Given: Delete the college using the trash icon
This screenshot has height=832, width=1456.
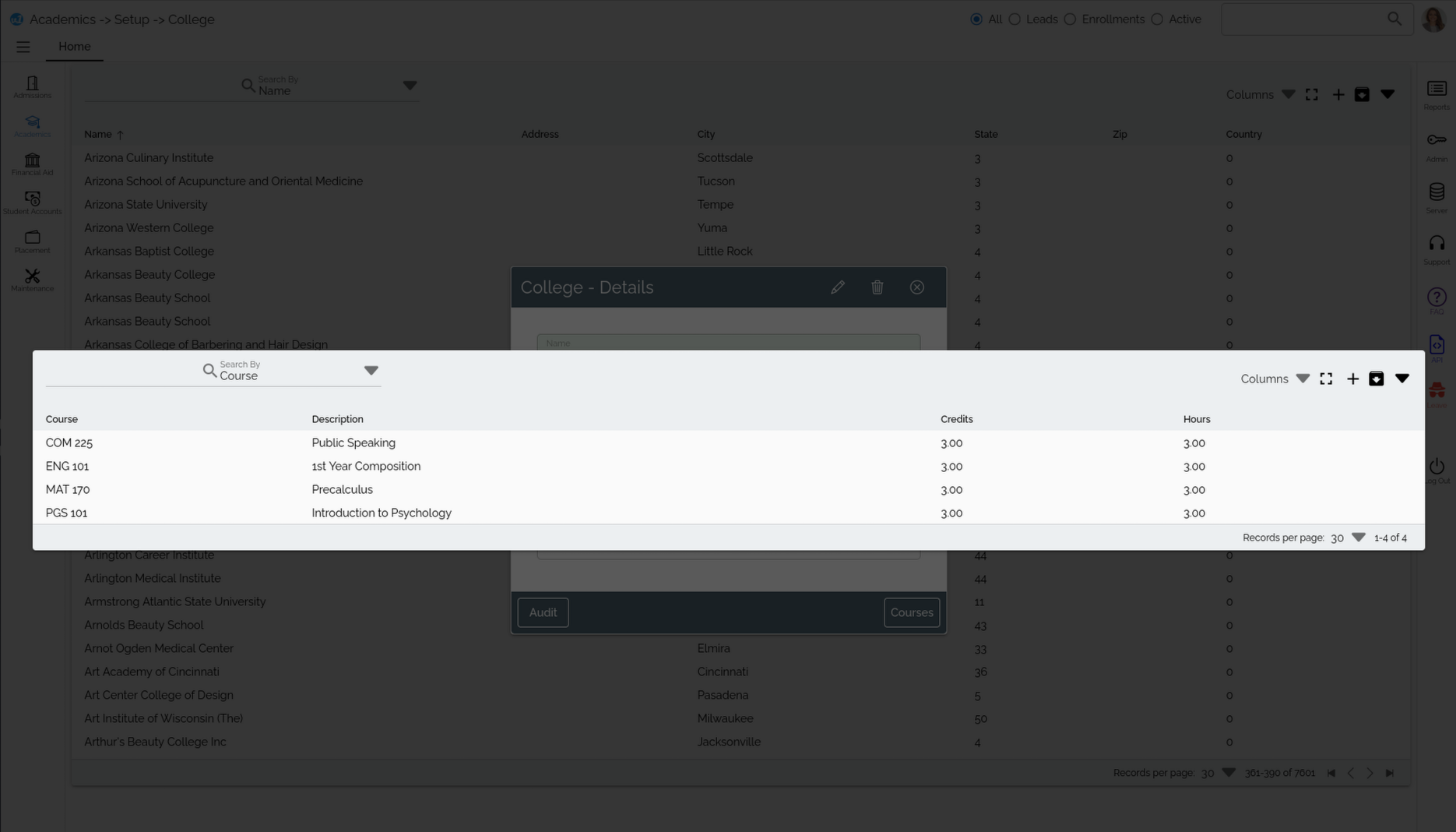Looking at the screenshot, I should point(877,287).
